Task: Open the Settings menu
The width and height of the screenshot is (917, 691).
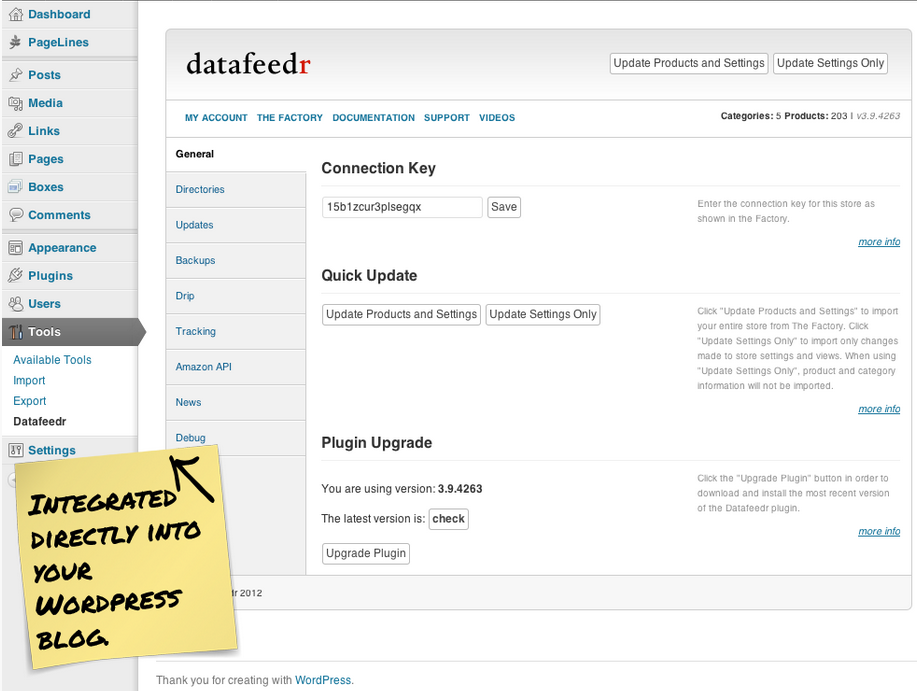Action: tap(52, 450)
